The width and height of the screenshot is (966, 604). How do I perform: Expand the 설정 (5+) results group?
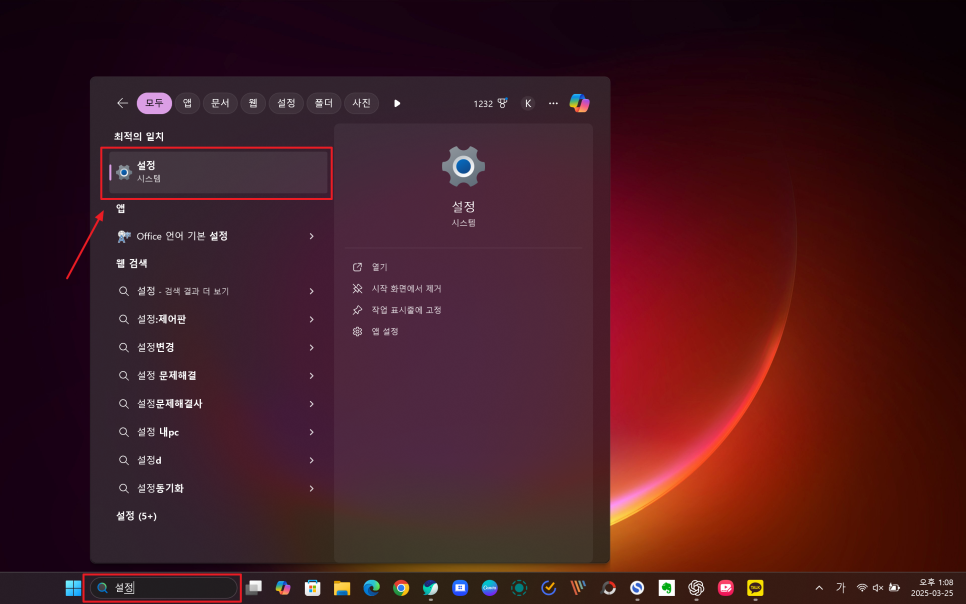(x=136, y=516)
